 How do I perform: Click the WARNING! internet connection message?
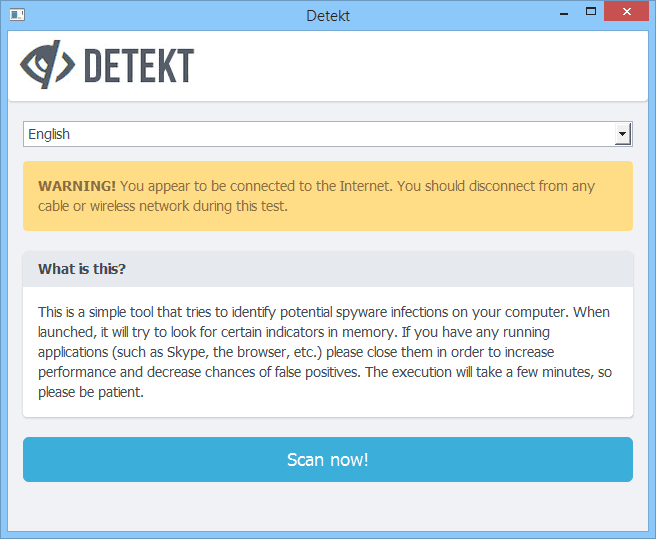328,196
